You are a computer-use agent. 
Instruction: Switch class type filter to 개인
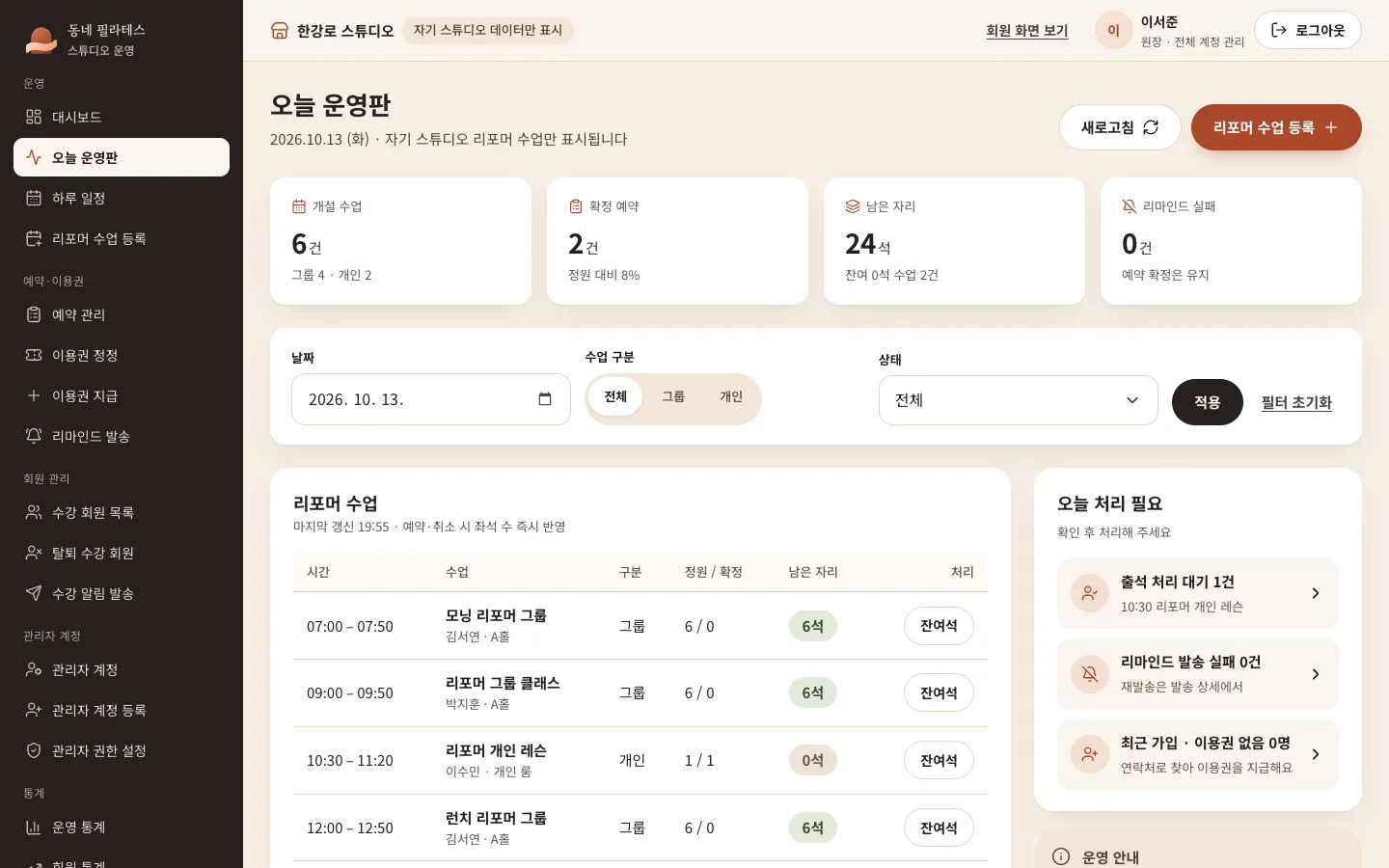(731, 397)
